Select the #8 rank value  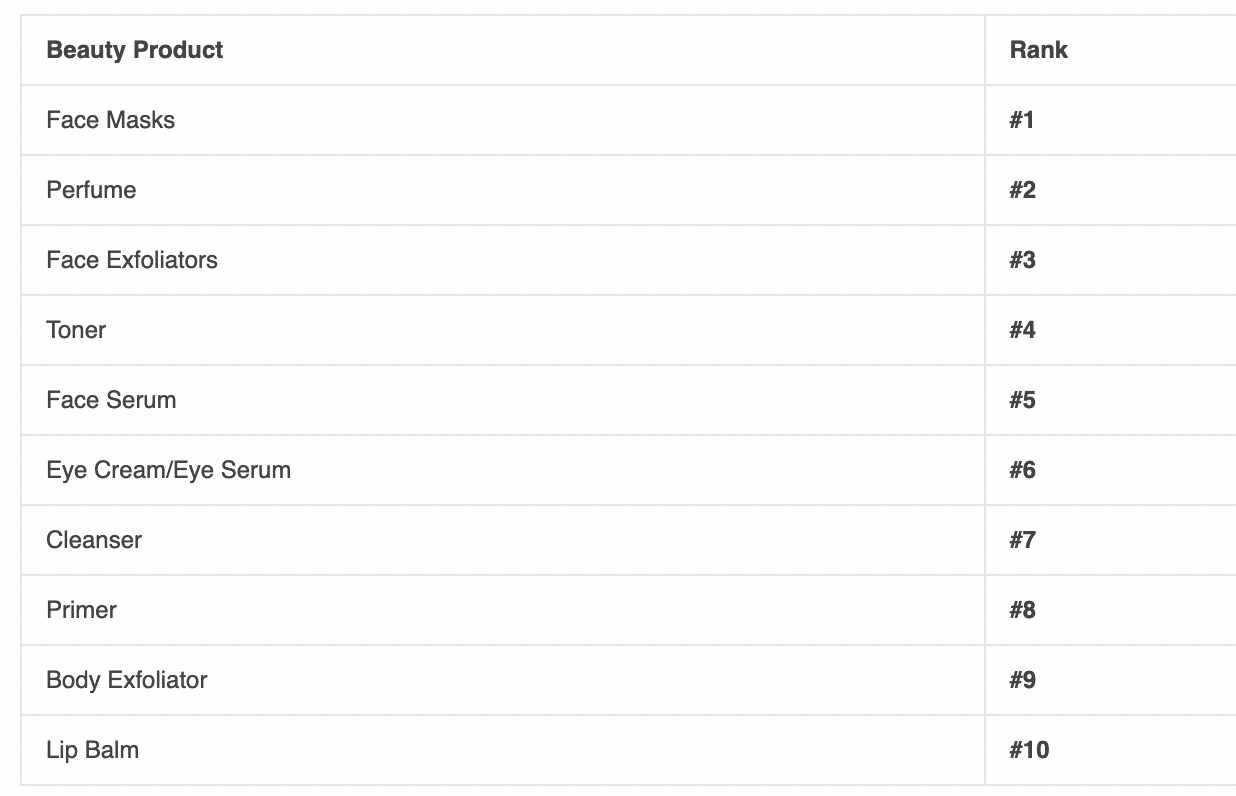(1023, 610)
